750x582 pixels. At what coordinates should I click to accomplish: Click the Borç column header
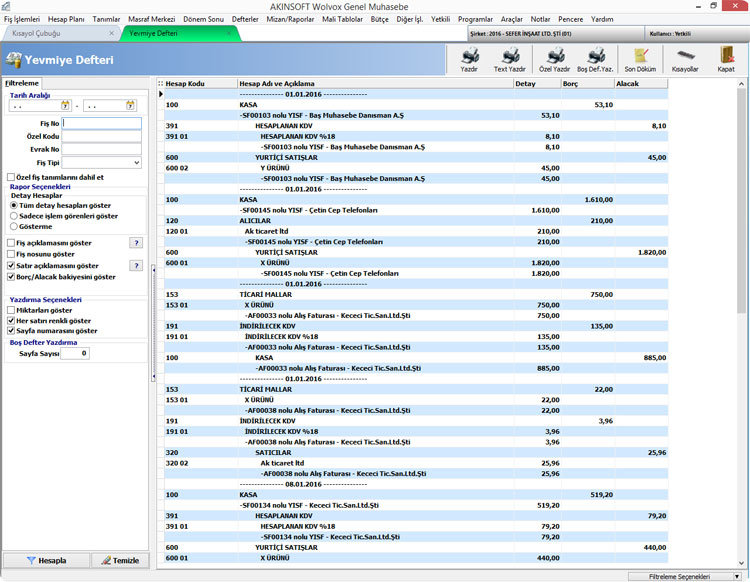click(588, 84)
